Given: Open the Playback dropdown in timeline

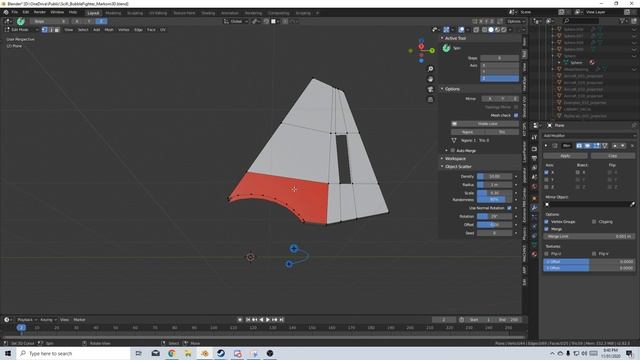Looking at the screenshot, I should click(27, 320).
